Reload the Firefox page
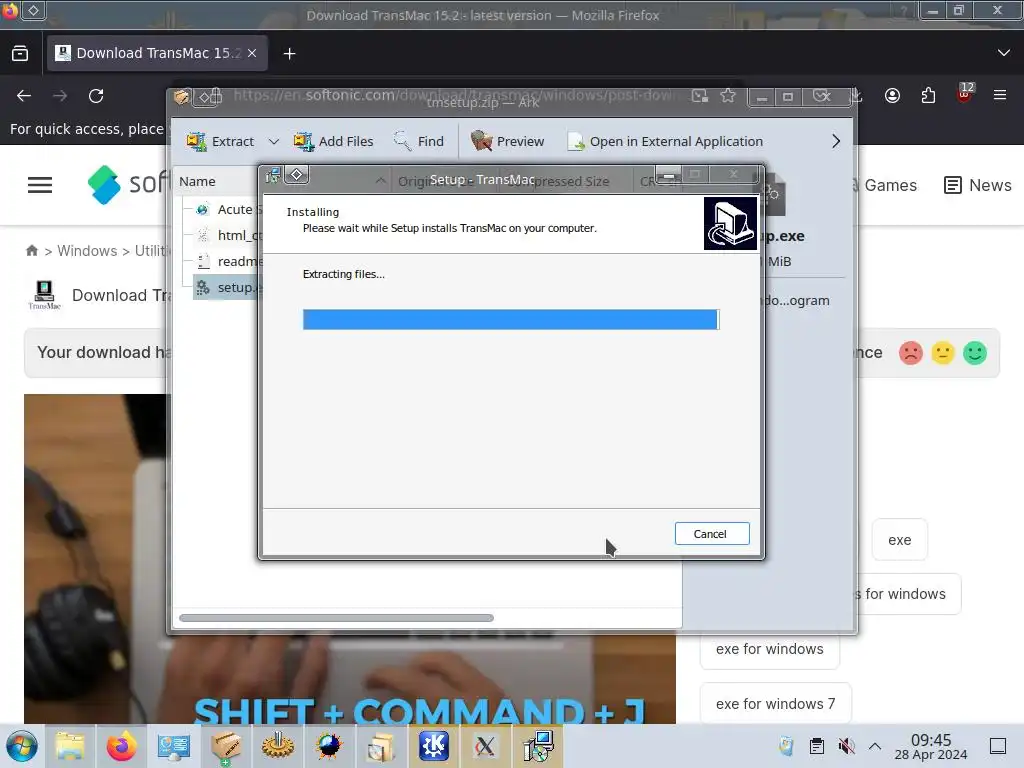Screen dimensions: 1024x768 pyautogui.click(x=96, y=96)
